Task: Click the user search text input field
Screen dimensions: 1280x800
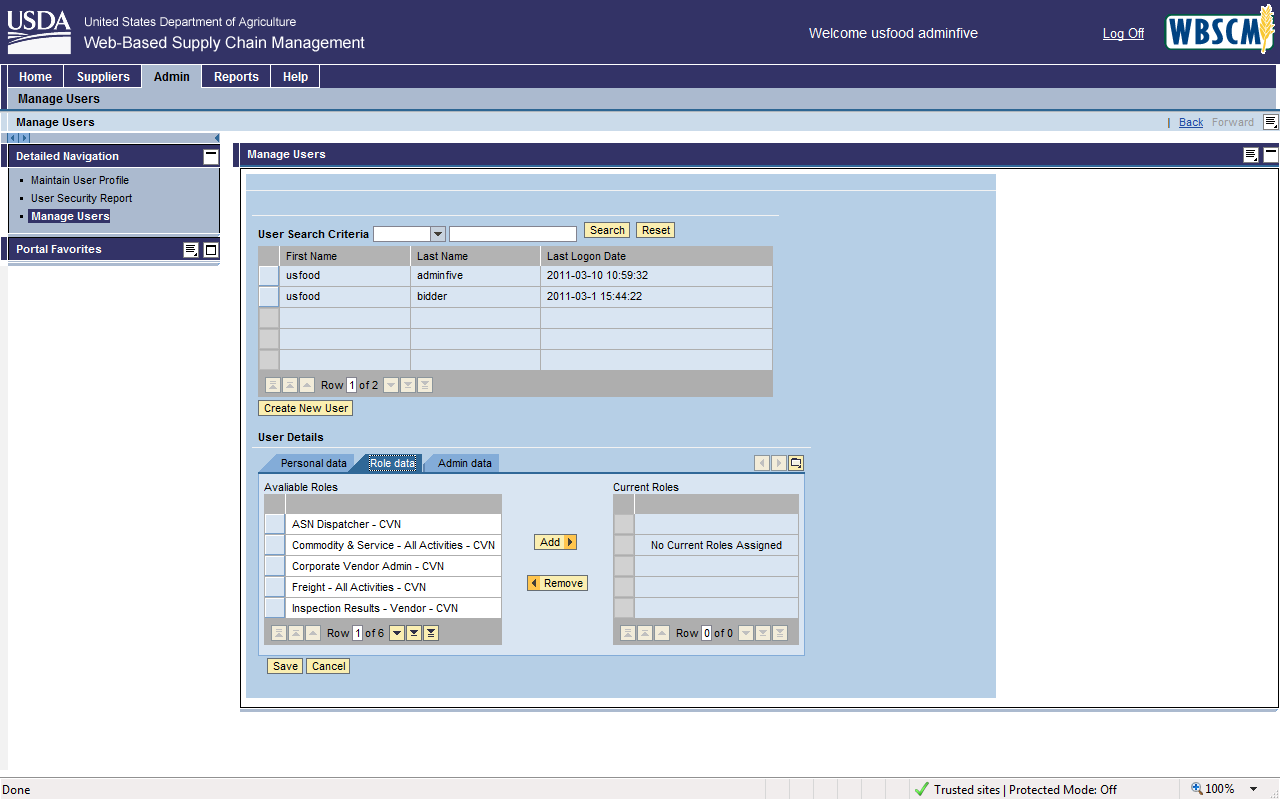Action: click(x=512, y=234)
